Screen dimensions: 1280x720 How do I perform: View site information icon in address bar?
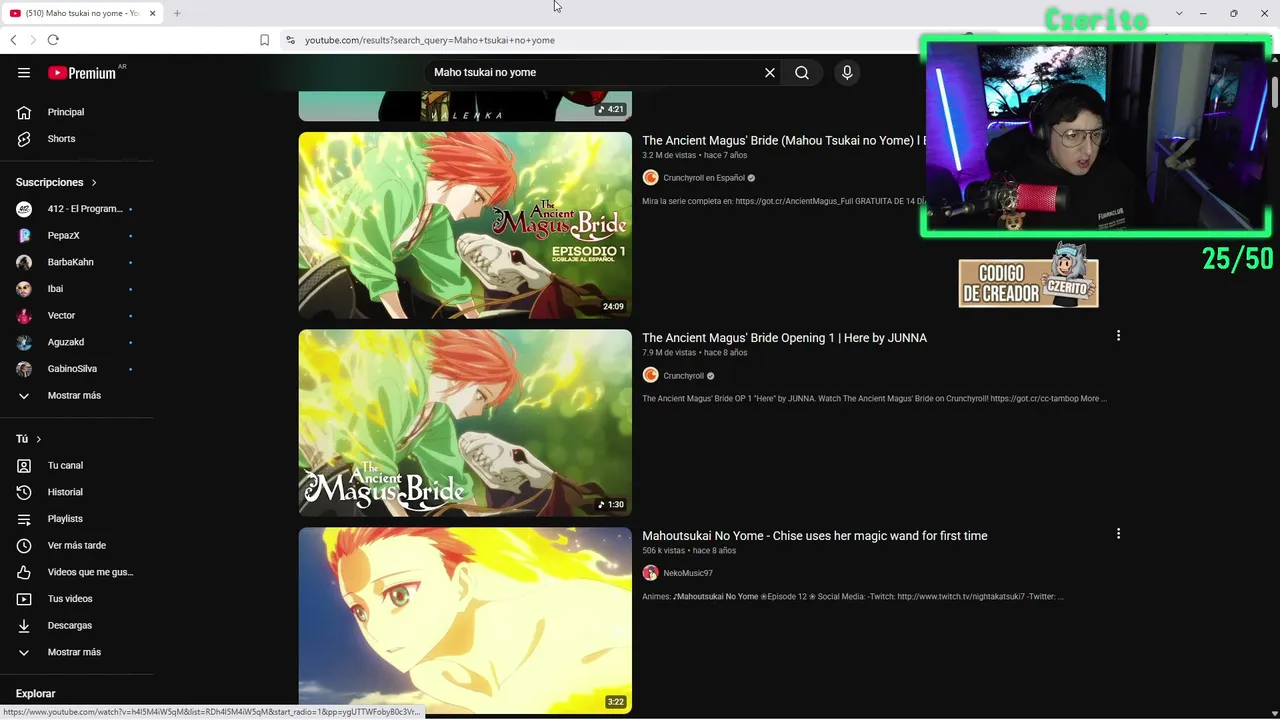(x=290, y=40)
